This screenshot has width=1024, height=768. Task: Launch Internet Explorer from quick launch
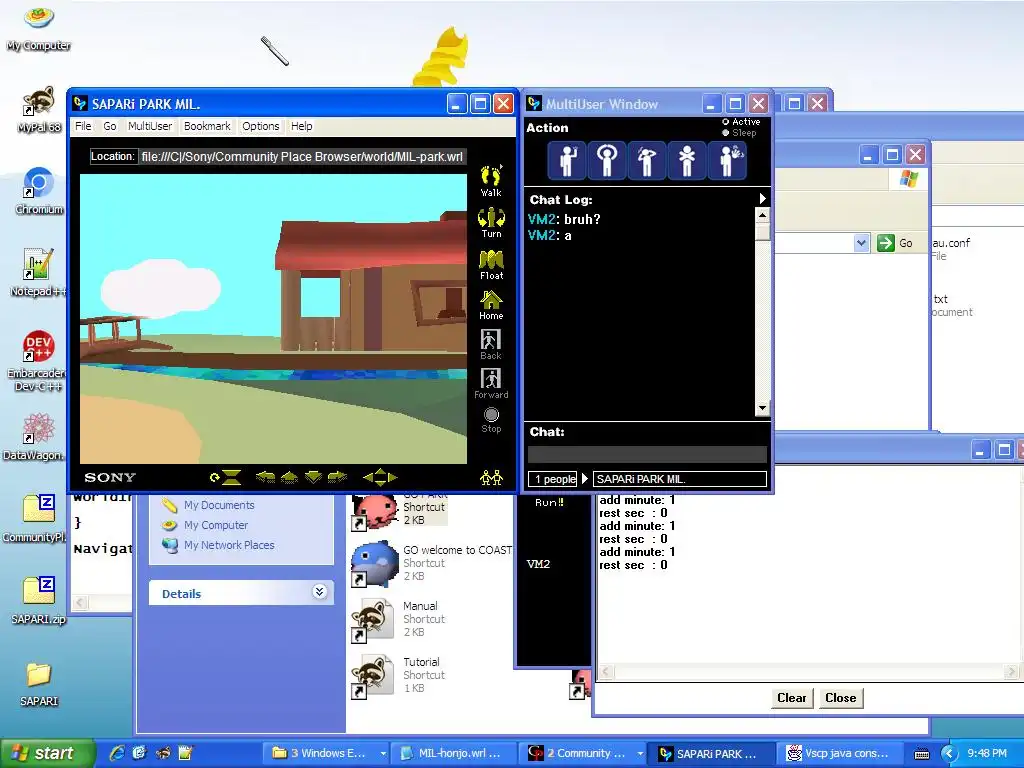[x=116, y=754]
